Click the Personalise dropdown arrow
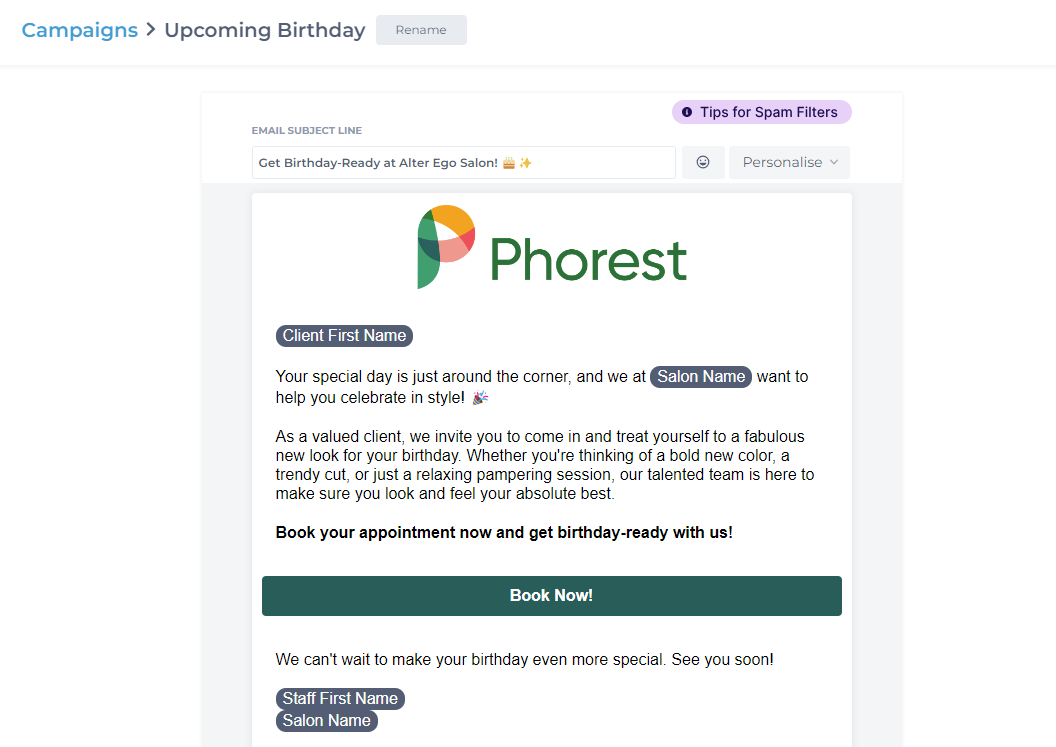 [834, 162]
